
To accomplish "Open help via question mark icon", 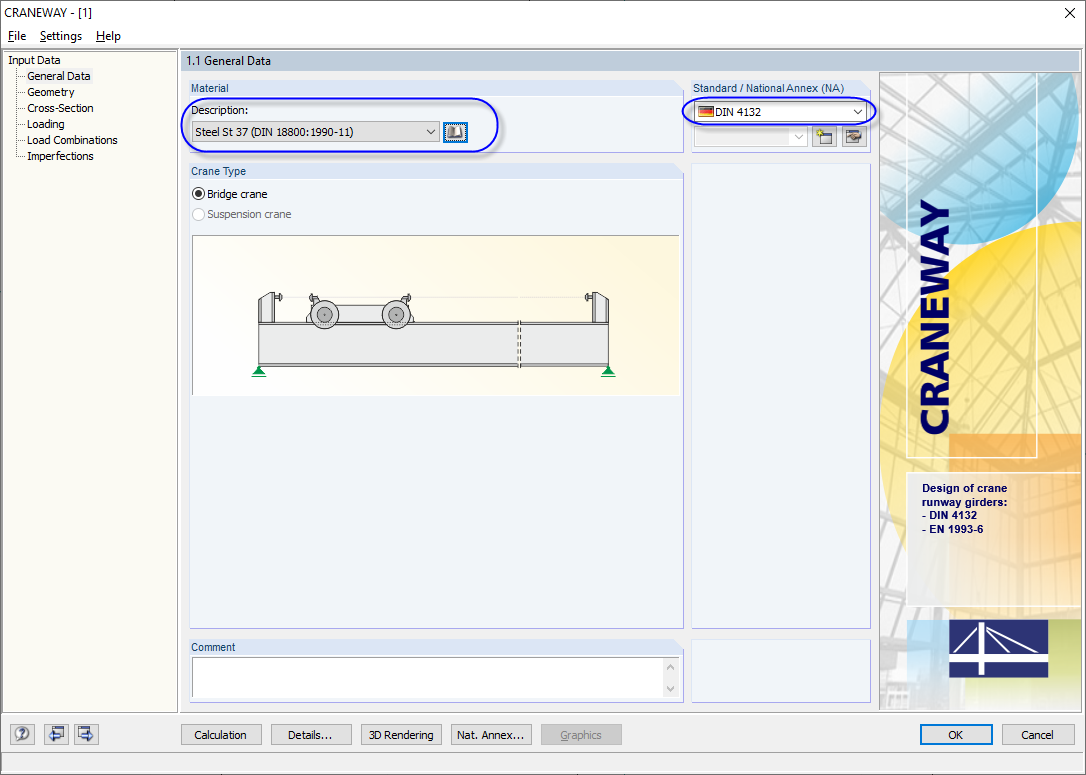I will point(22,734).
